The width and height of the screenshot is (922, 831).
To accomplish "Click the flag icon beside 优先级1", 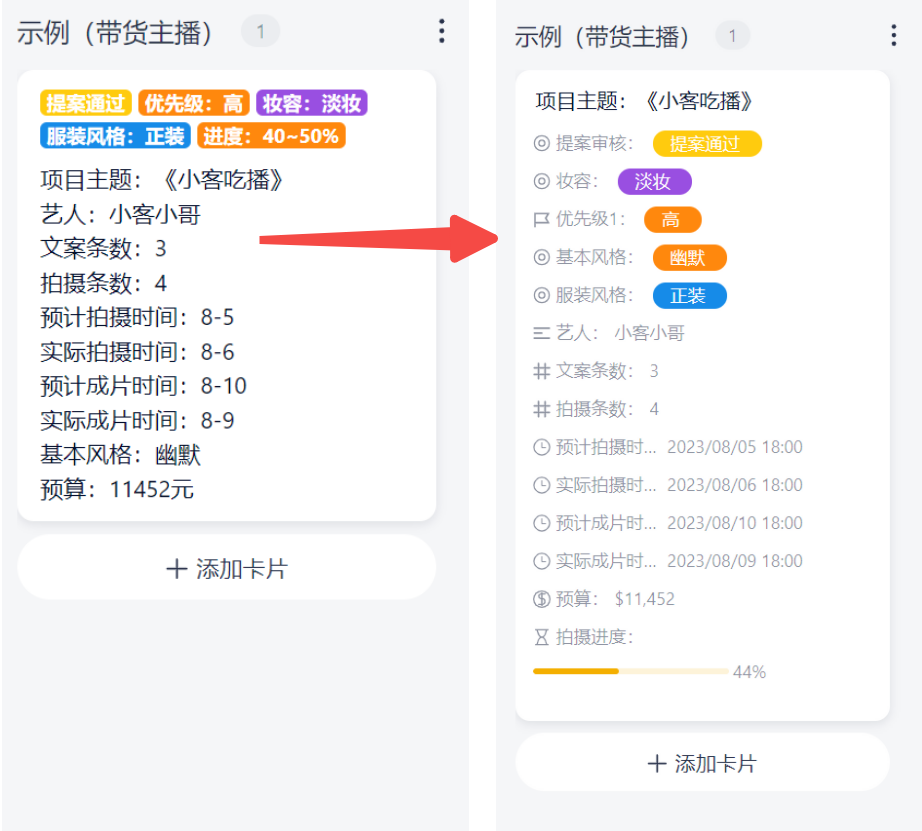I will click(x=542, y=219).
